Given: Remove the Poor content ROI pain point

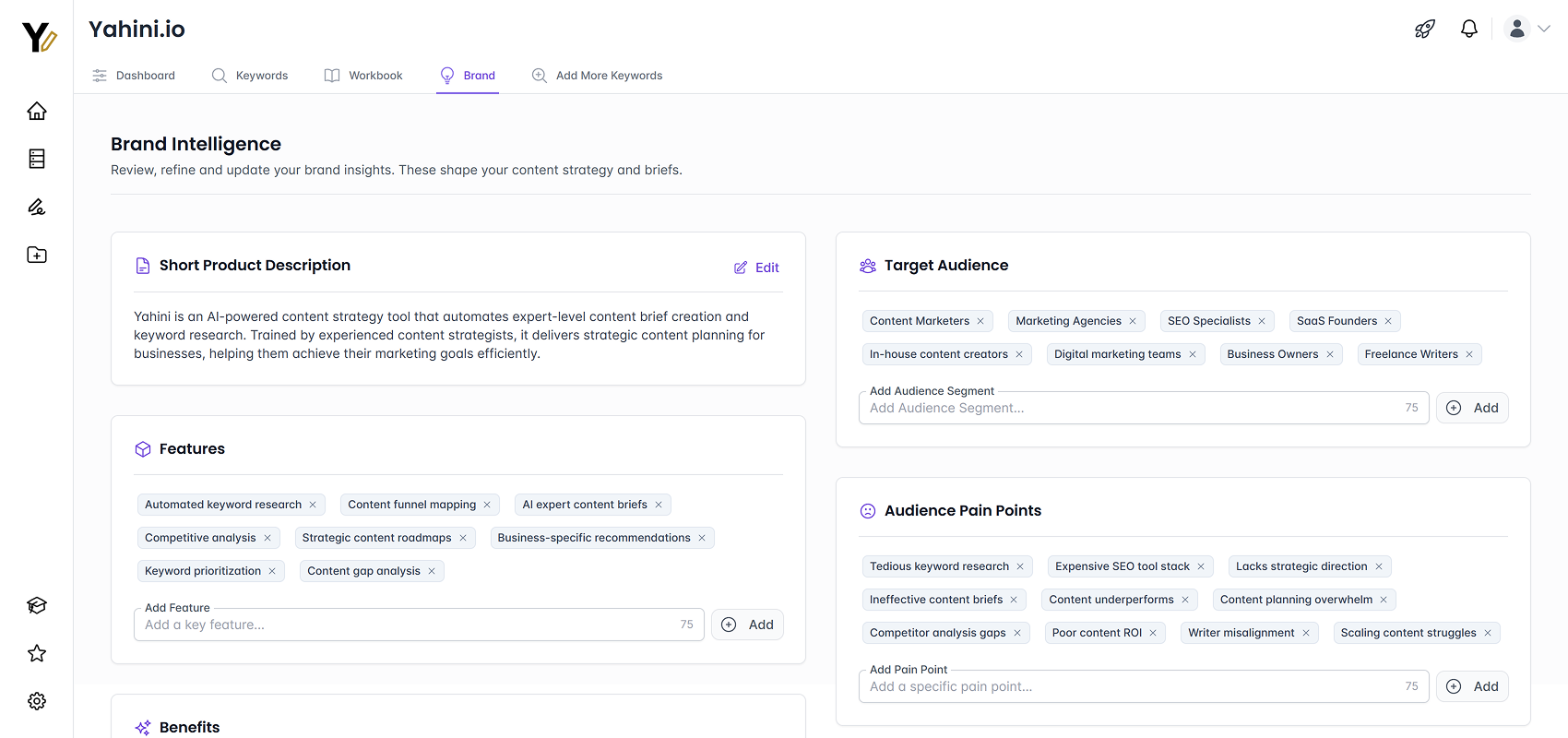Looking at the screenshot, I should [x=1153, y=633].
